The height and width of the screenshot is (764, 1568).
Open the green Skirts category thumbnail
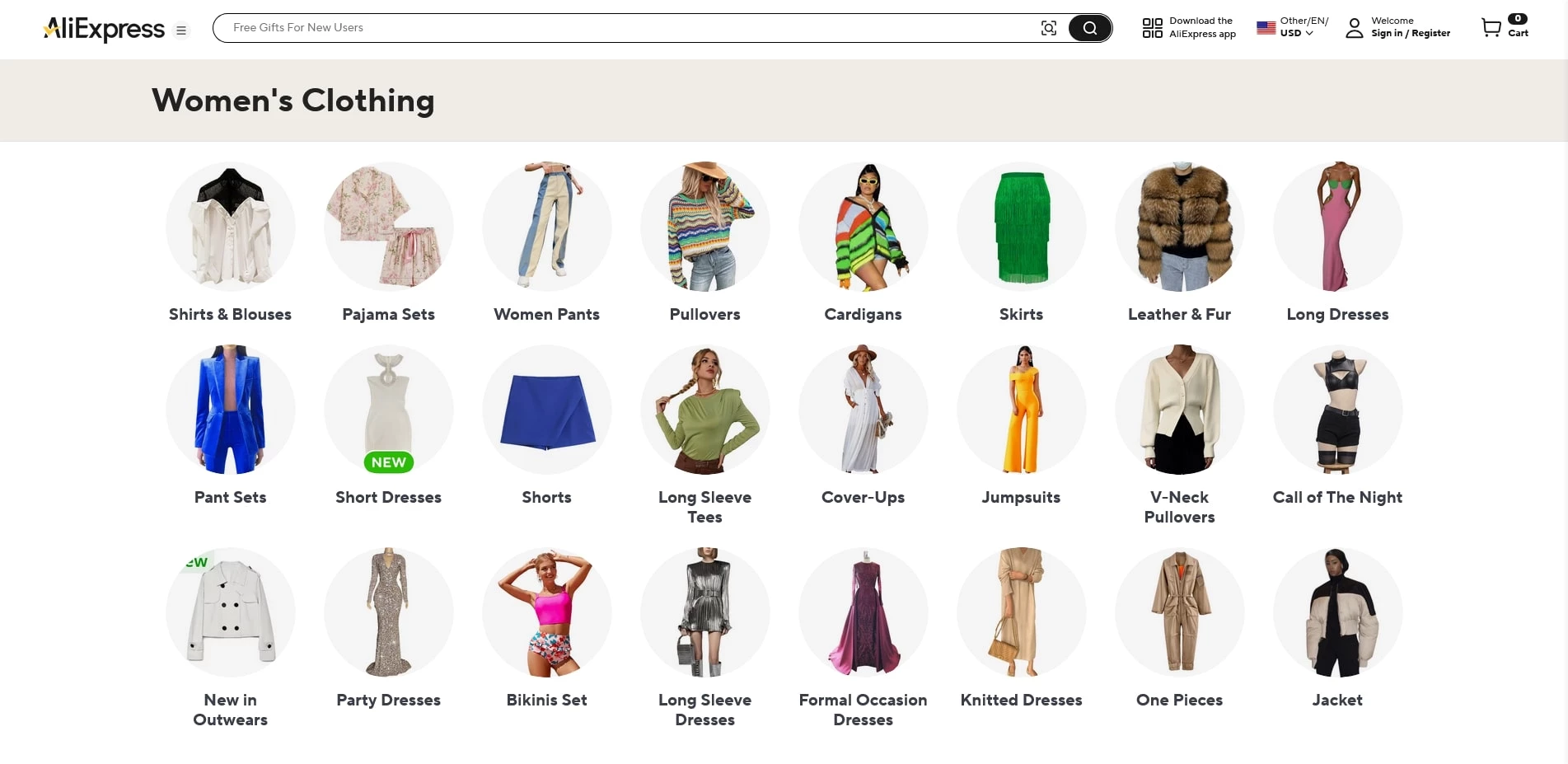pyautogui.click(x=1021, y=227)
